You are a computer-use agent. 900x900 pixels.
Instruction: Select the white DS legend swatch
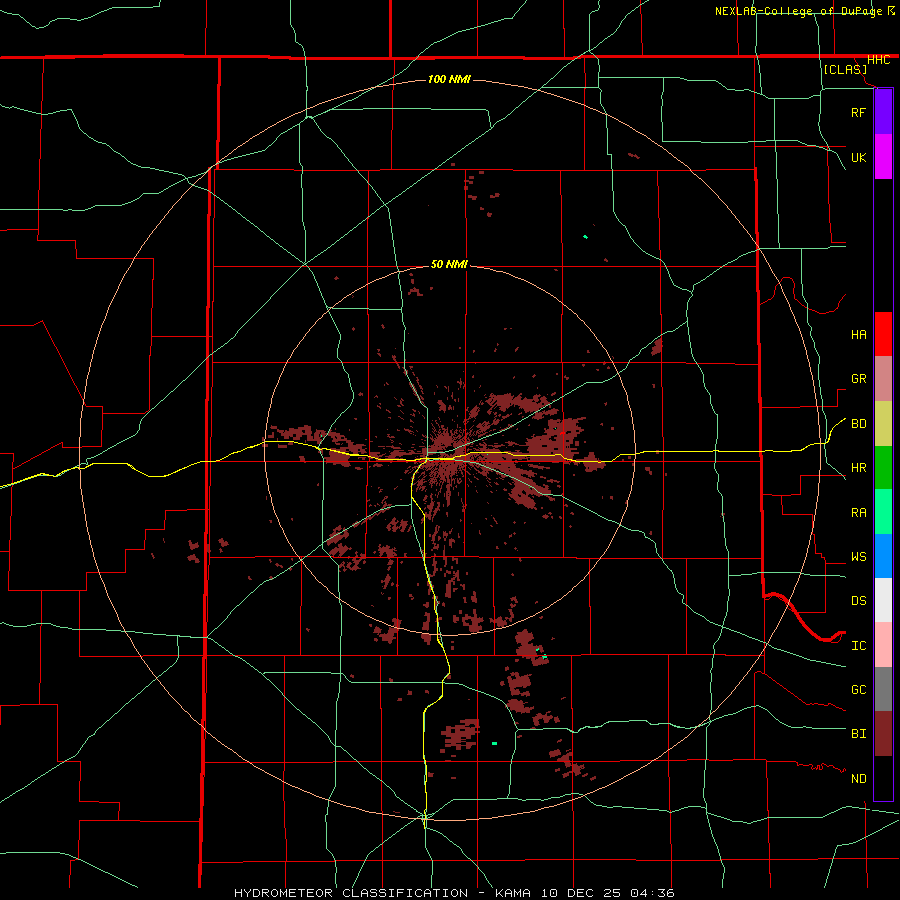883,600
